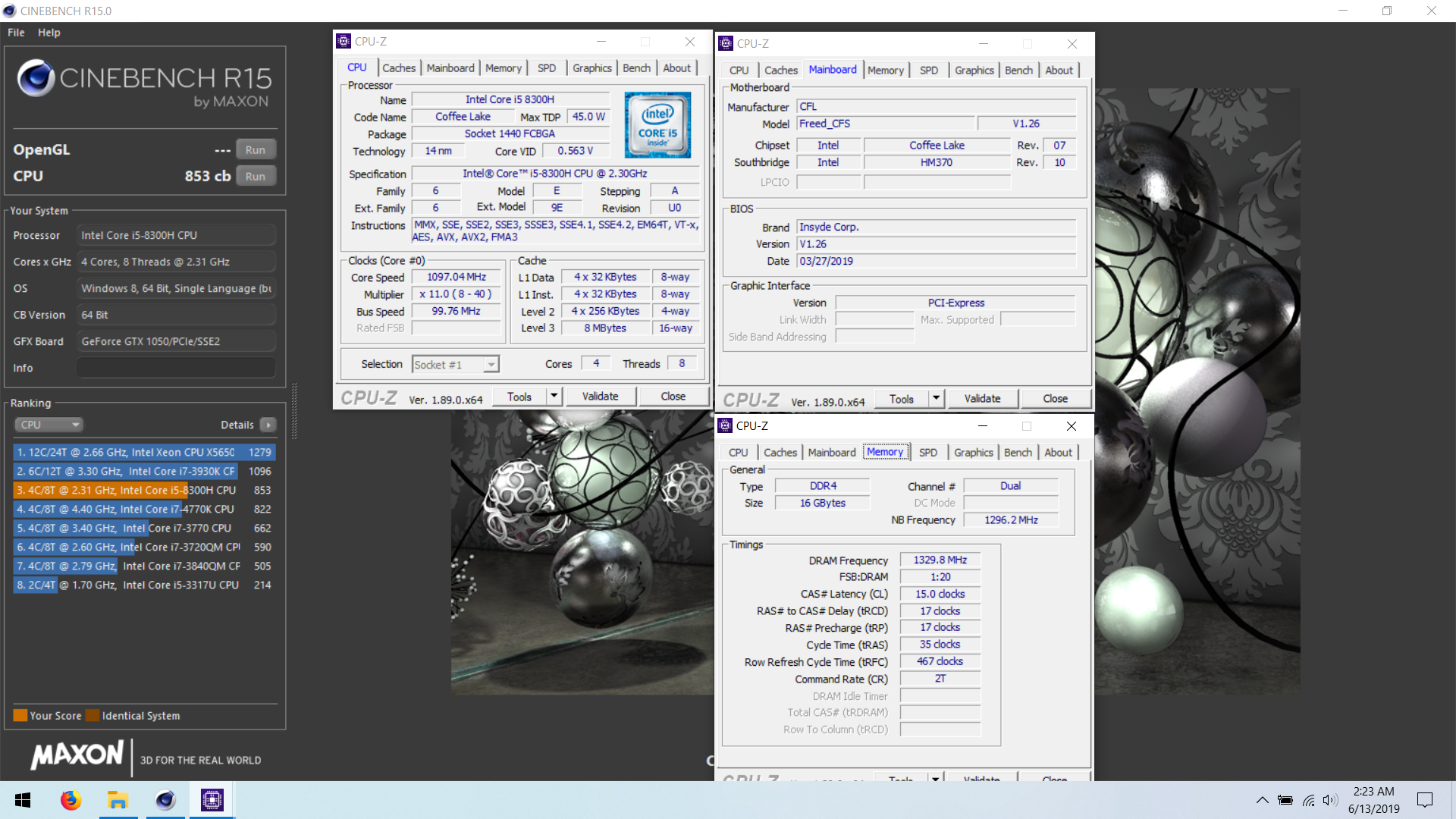Run the CPU benchmark

(x=256, y=176)
